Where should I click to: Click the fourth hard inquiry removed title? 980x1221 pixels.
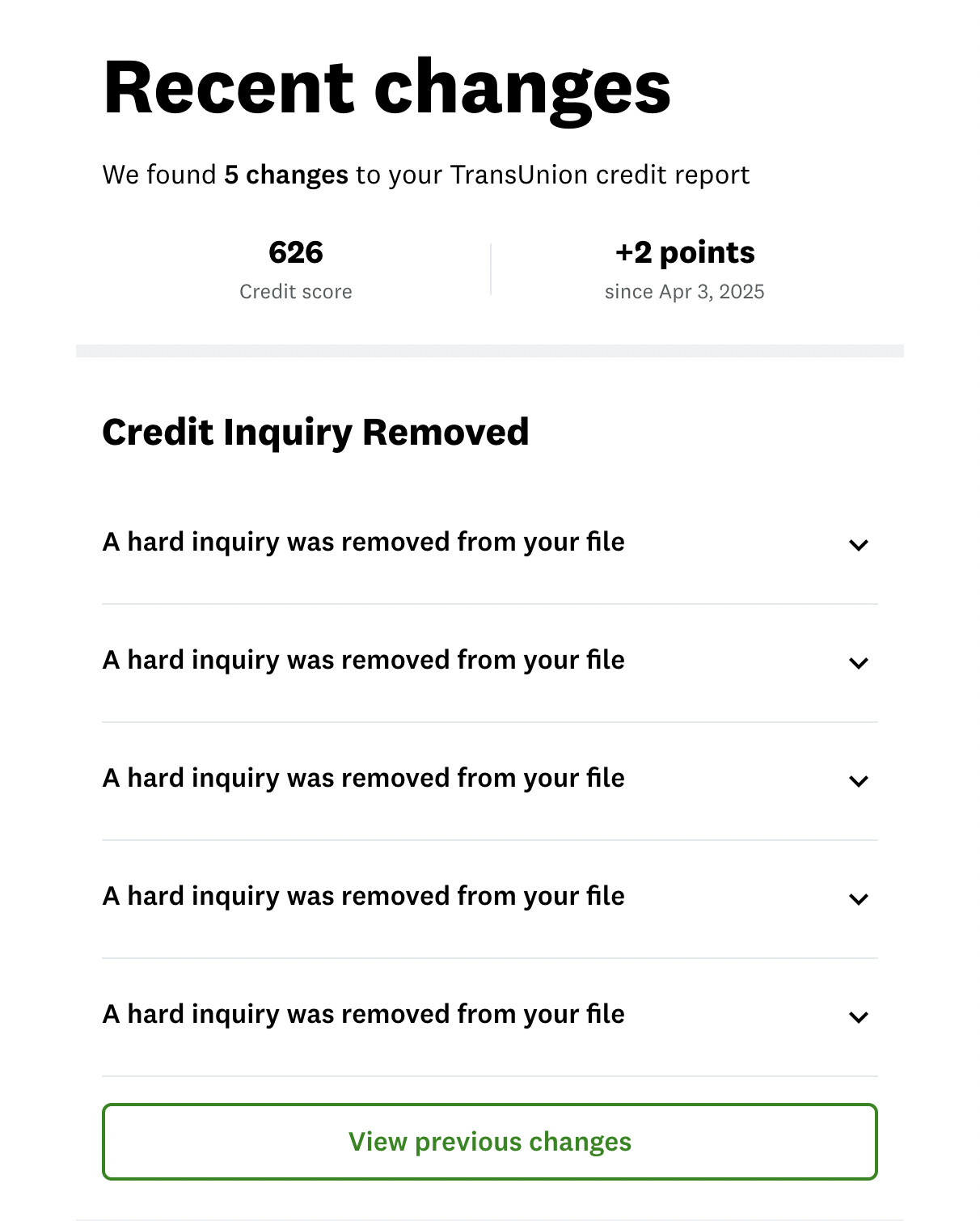tap(363, 896)
